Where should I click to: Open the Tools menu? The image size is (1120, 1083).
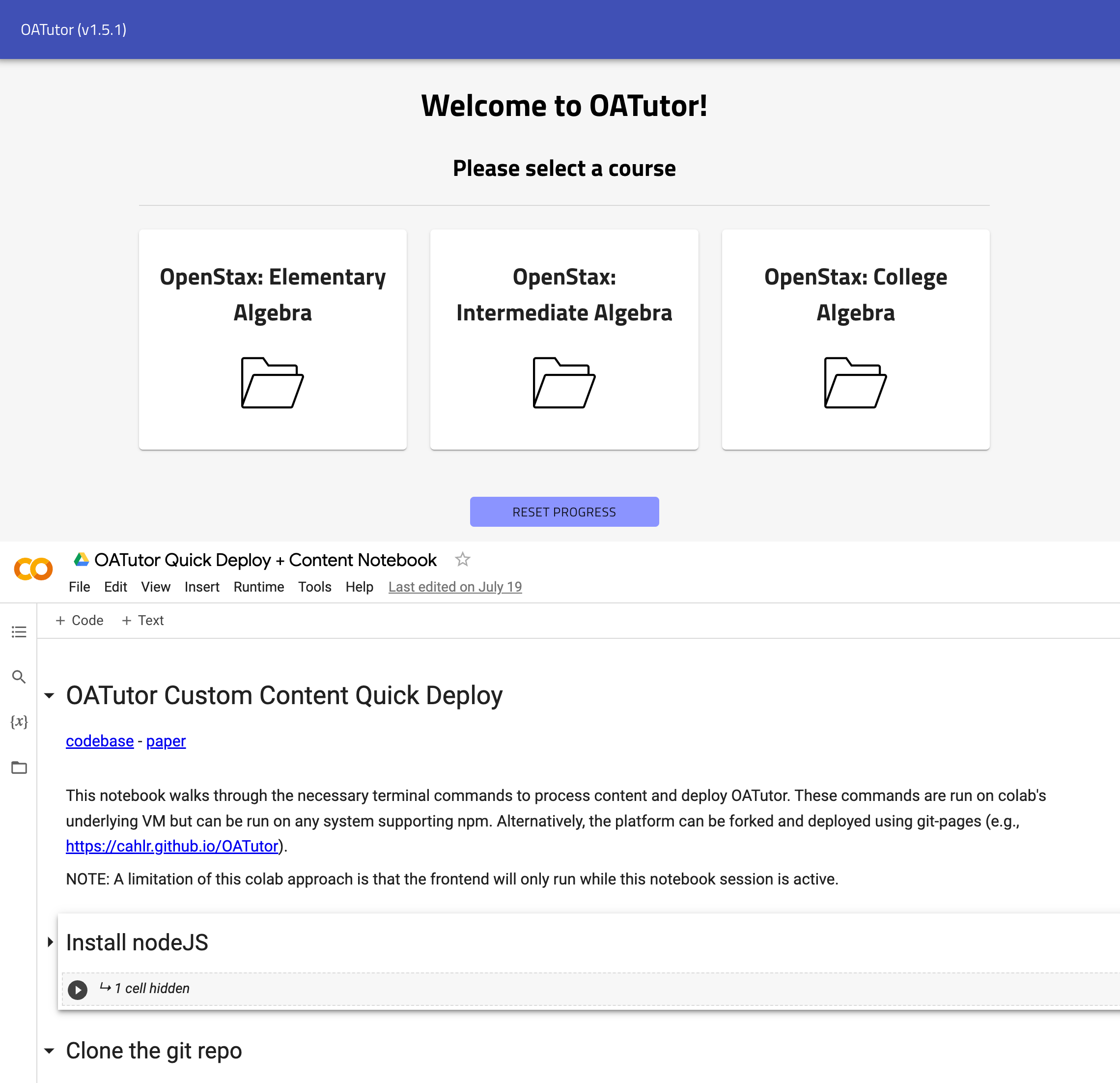(x=314, y=587)
